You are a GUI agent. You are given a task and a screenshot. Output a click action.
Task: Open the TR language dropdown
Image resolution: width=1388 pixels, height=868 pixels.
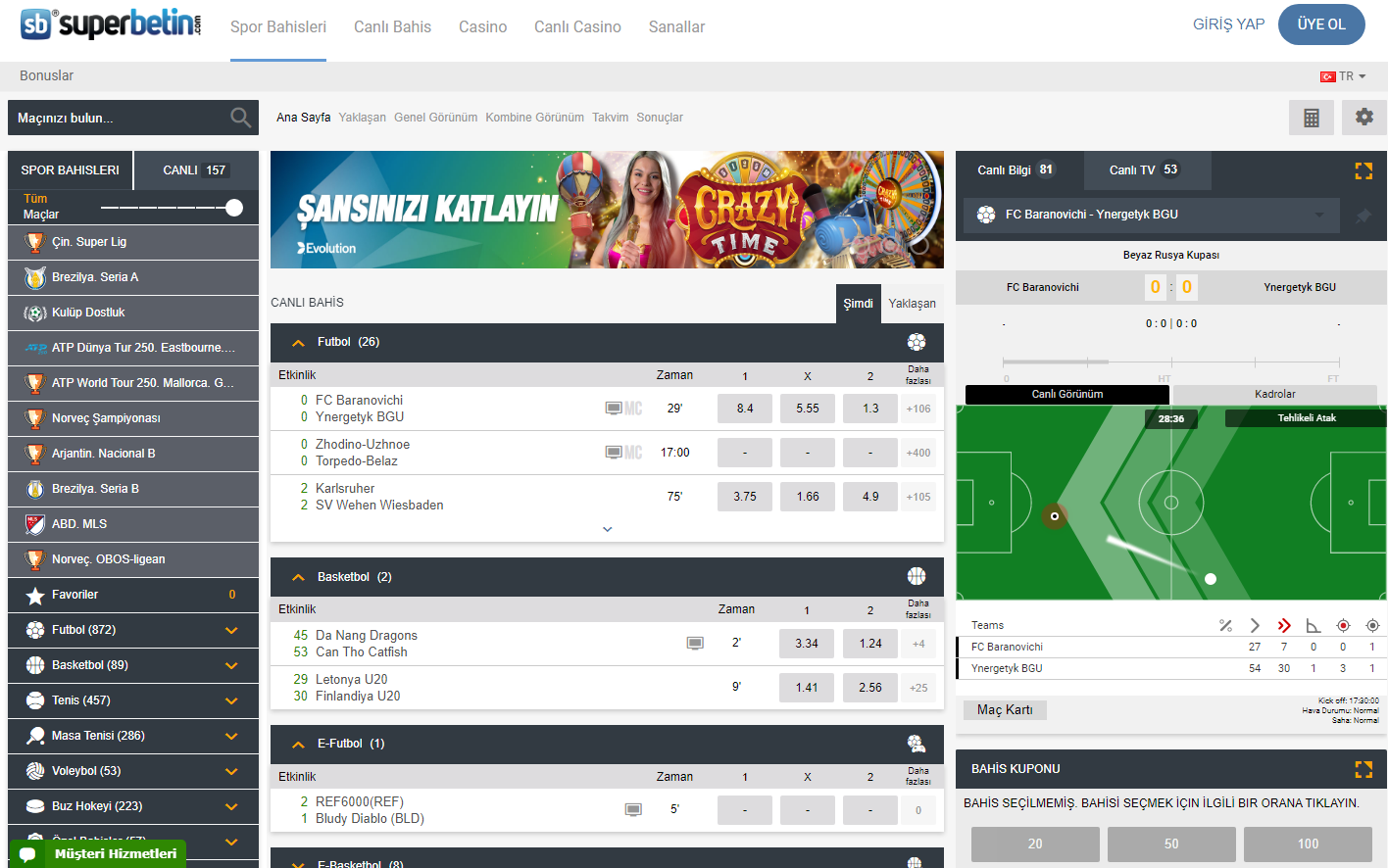1343,76
